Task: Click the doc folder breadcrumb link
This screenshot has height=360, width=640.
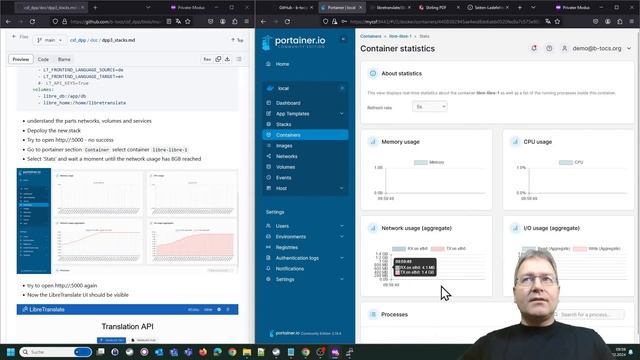Action: click(x=94, y=40)
